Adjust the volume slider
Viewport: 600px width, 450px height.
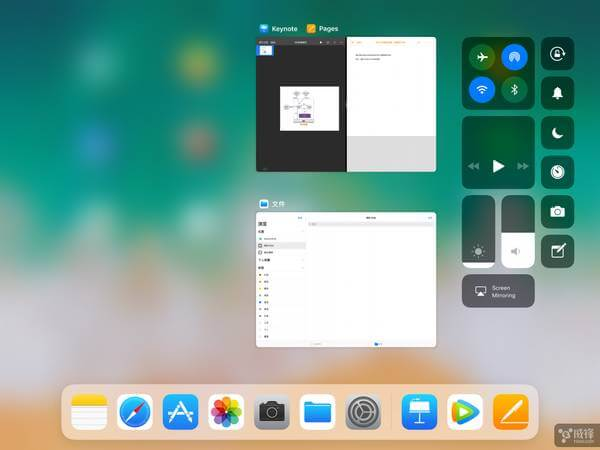(x=518, y=232)
